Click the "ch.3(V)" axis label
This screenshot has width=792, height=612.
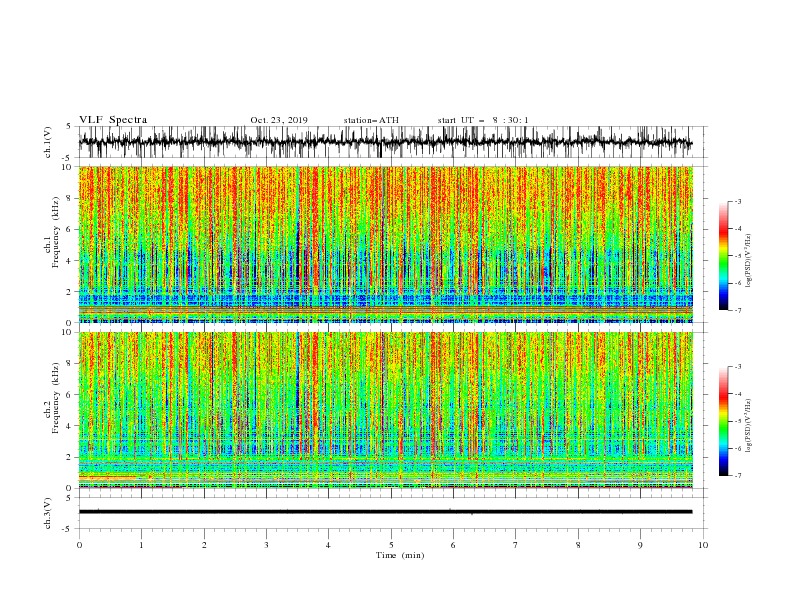48,513
